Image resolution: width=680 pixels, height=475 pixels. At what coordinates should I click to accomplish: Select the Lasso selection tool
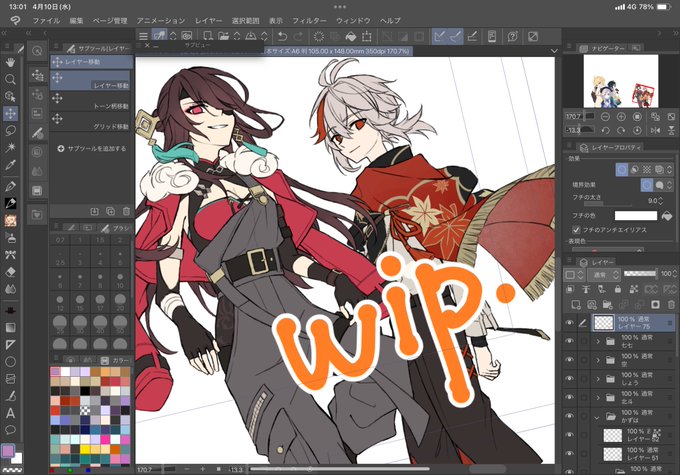point(10,131)
